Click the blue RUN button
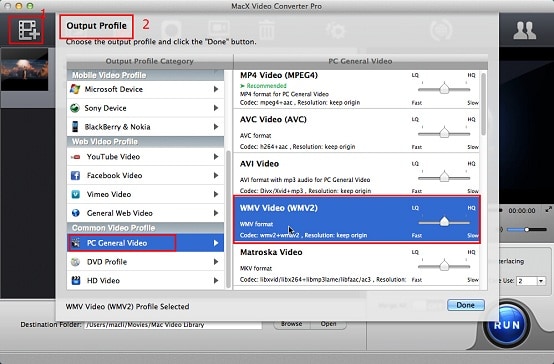Screen dimensions: 554x364 [x=507, y=325]
